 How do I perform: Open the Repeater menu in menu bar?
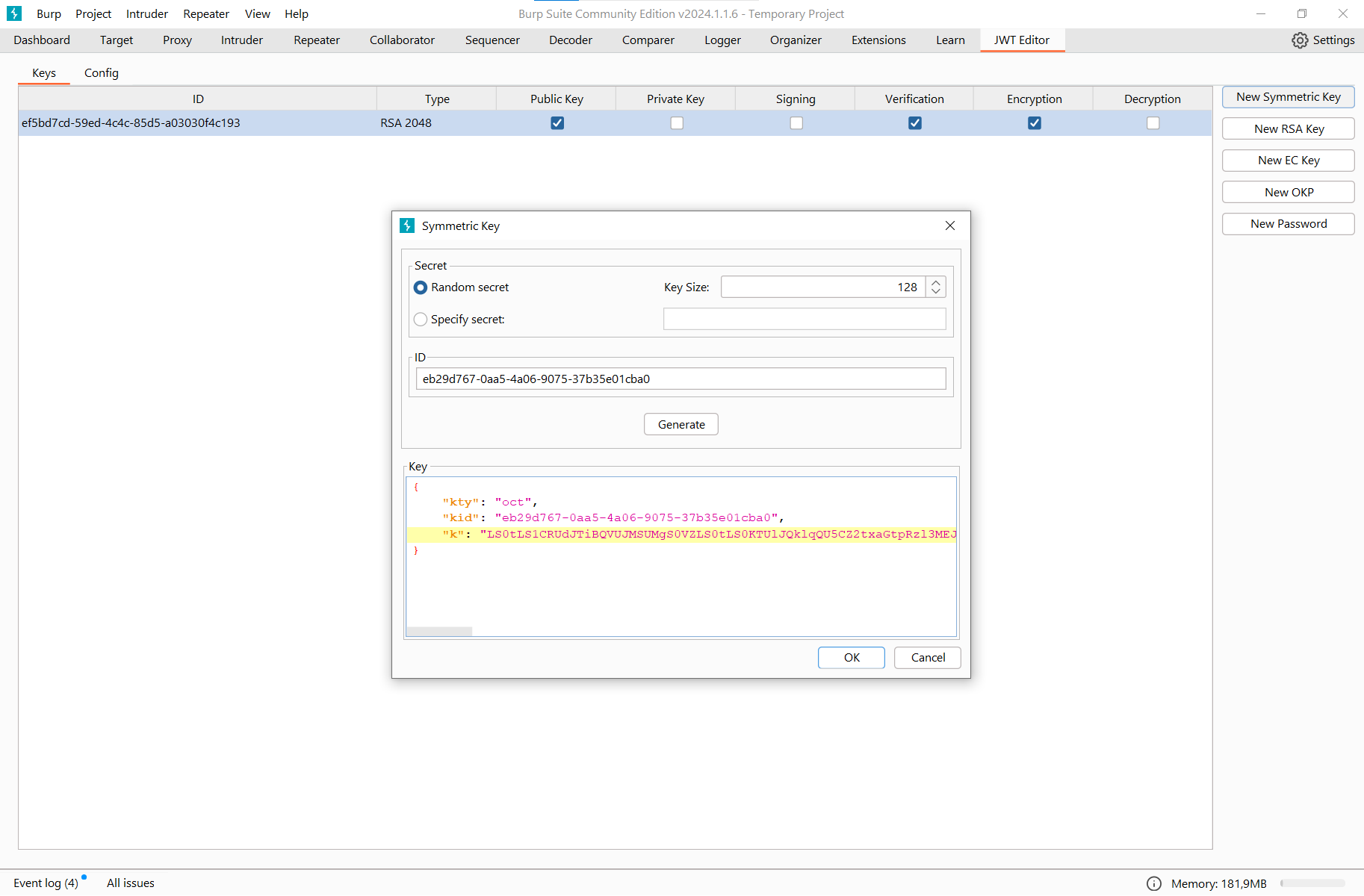coord(206,14)
